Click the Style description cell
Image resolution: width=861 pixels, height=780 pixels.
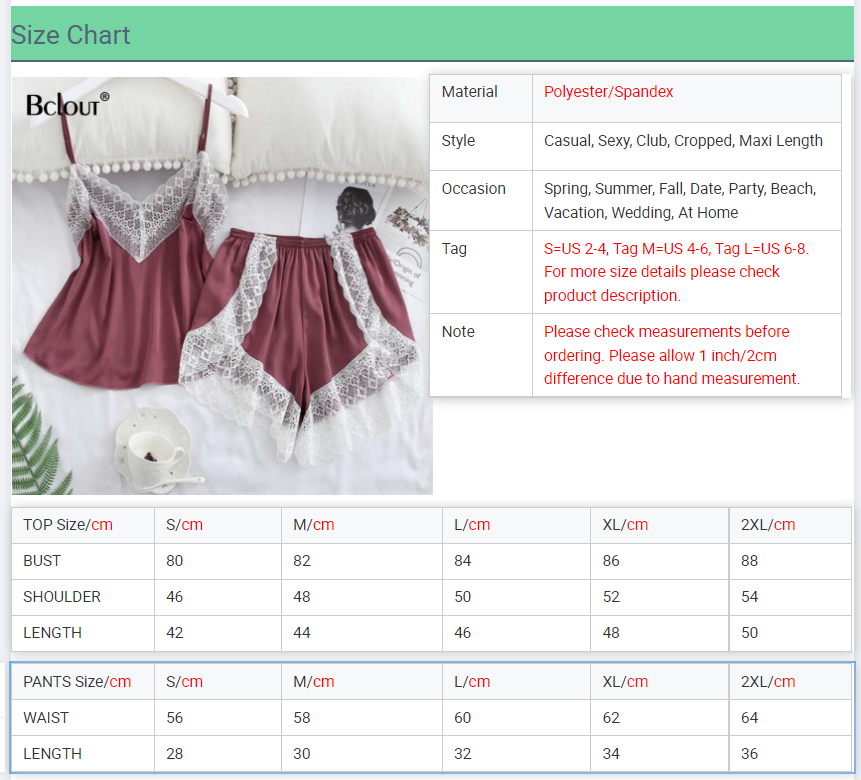tap(683, 141)
